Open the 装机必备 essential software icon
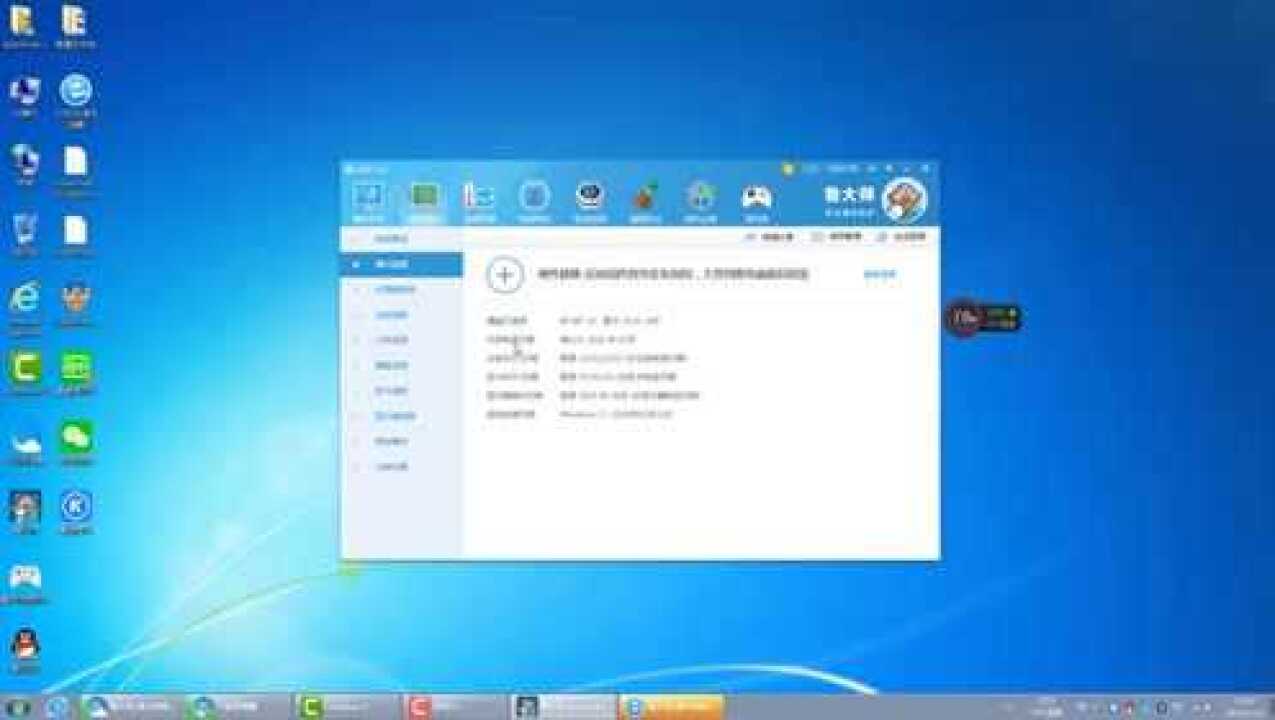This screenshot has height=720, width=1275. click(x=700, y=199)
